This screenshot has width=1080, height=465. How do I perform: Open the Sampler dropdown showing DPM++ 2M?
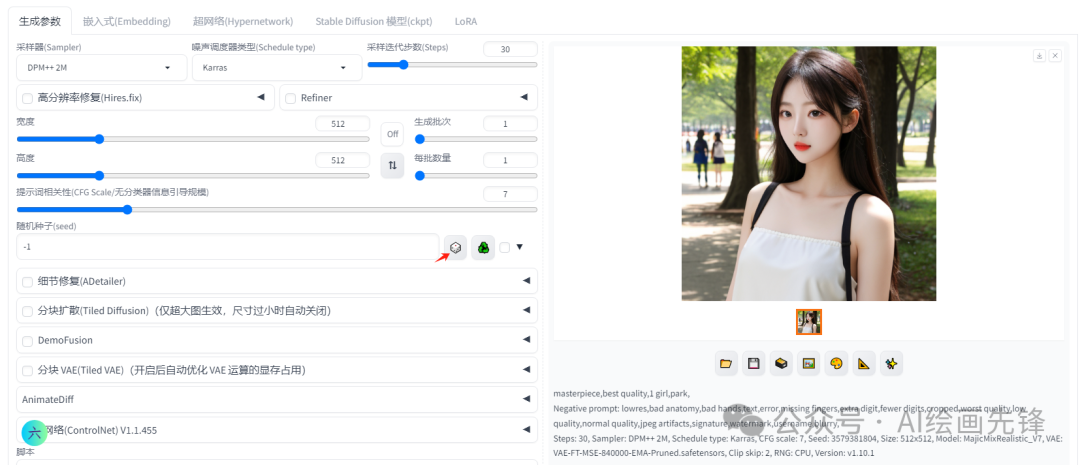[102, 68]
